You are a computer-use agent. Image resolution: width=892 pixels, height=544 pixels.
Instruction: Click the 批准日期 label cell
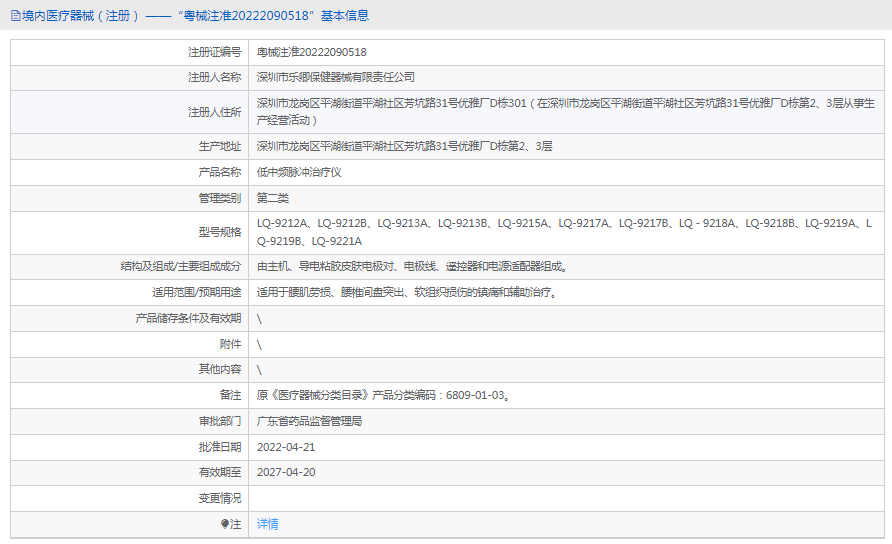[130, 447]
